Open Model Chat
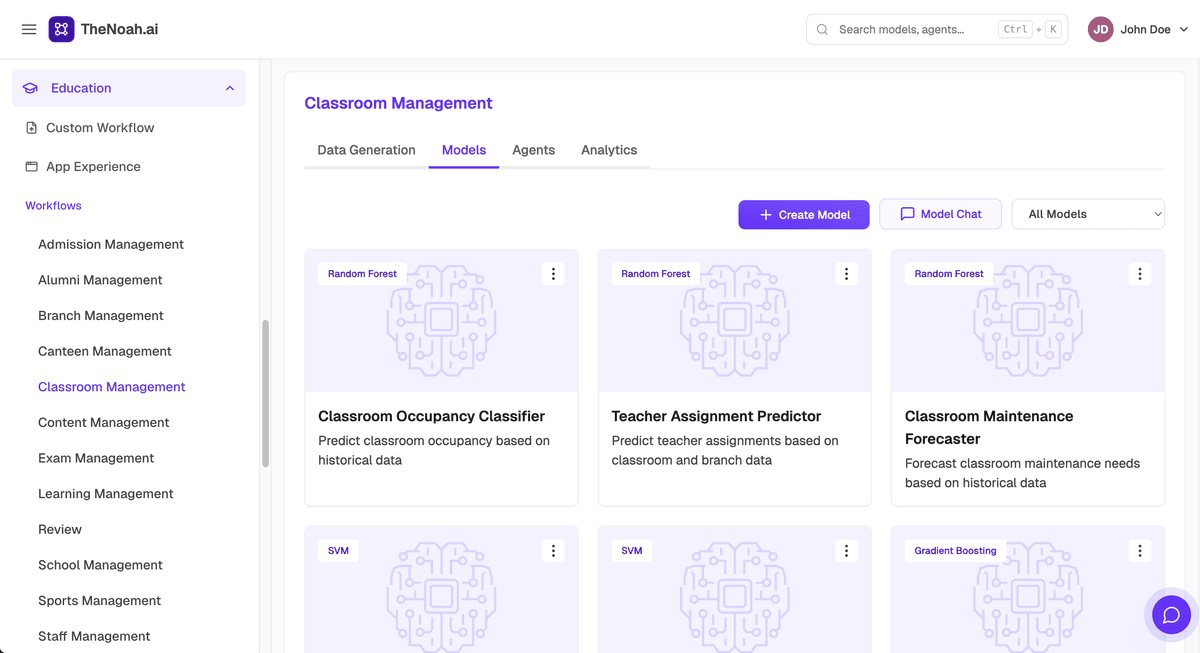This screenshot has width=1200, height=653. pyautogui.click(x=940, y=214)
